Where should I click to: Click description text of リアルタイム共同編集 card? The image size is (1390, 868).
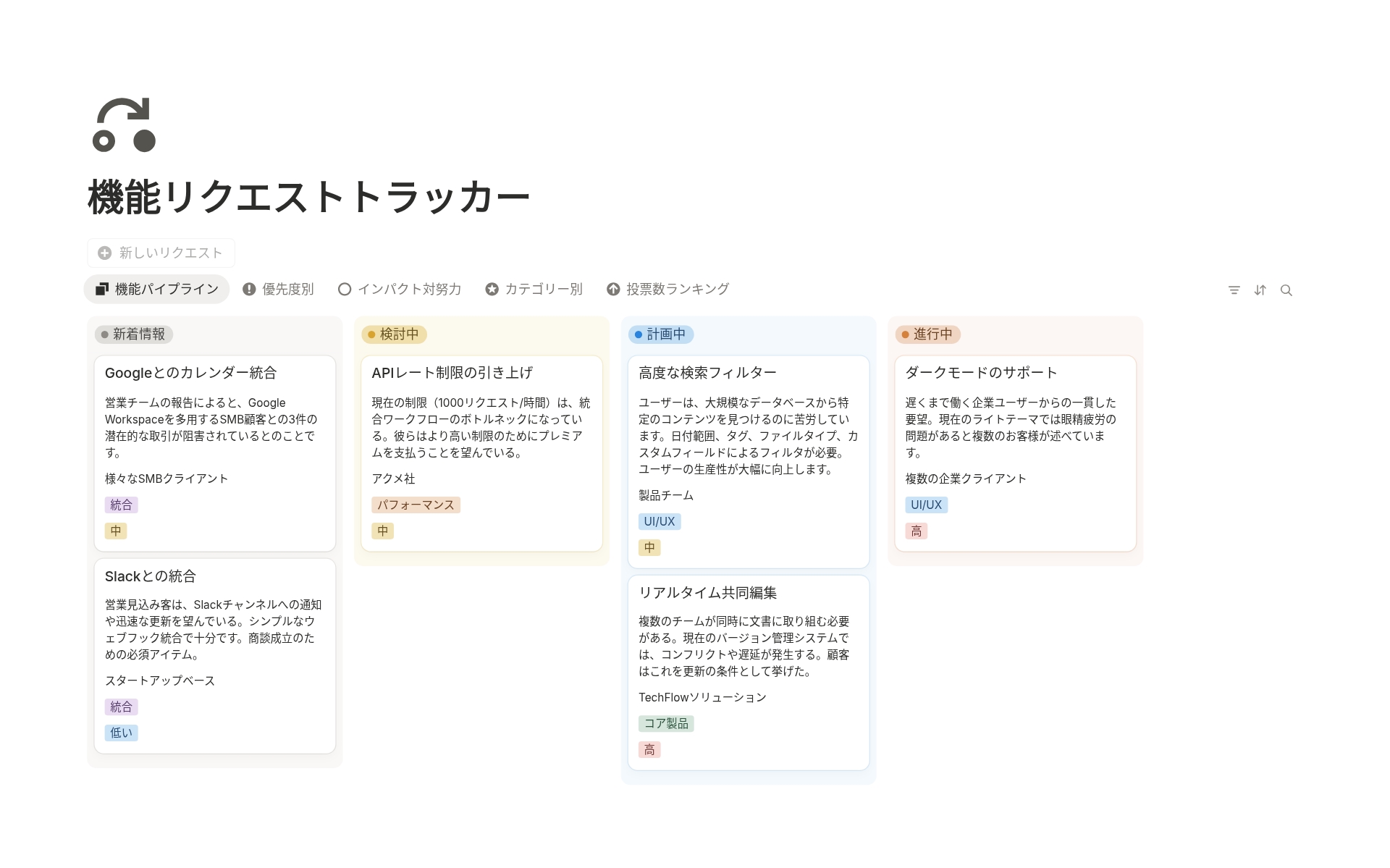click(744, 646)
